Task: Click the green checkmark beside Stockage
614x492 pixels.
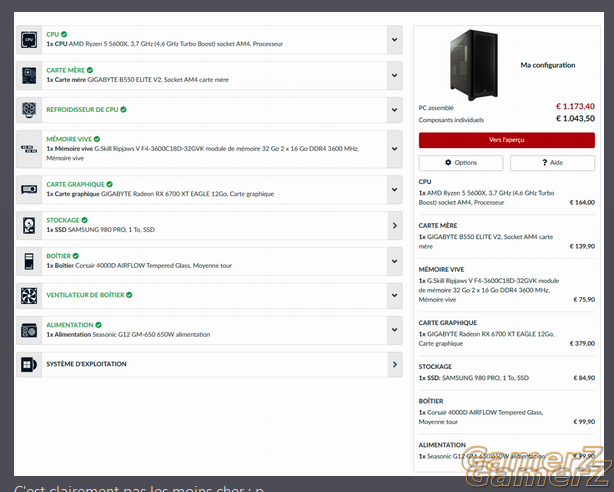Action: pyautogui.click(x=85, y=220)
